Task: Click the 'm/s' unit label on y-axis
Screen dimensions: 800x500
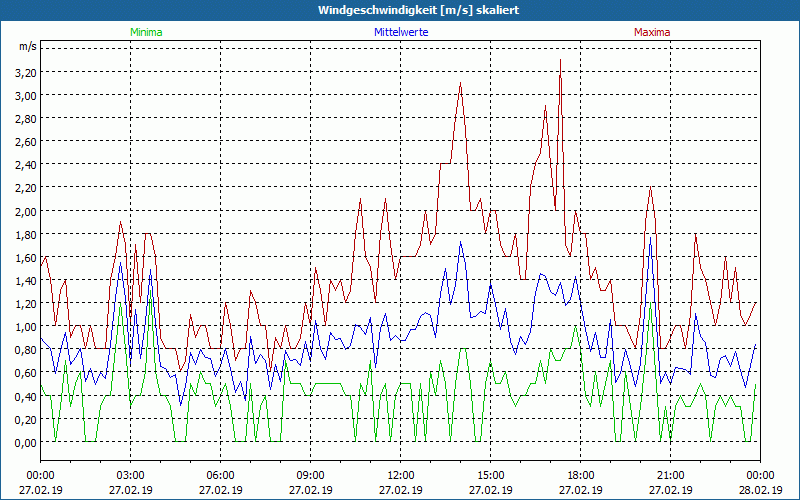Action: [x=28, y=46]
